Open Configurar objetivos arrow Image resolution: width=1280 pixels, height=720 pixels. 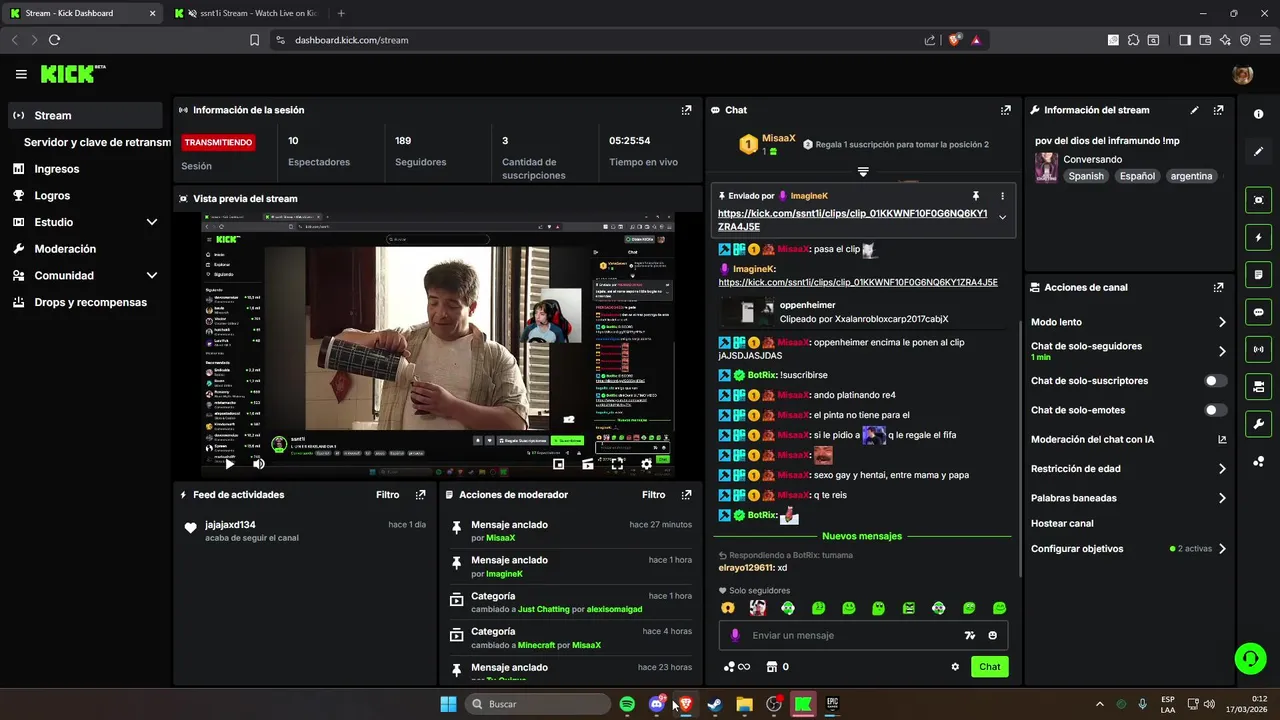1221,549
